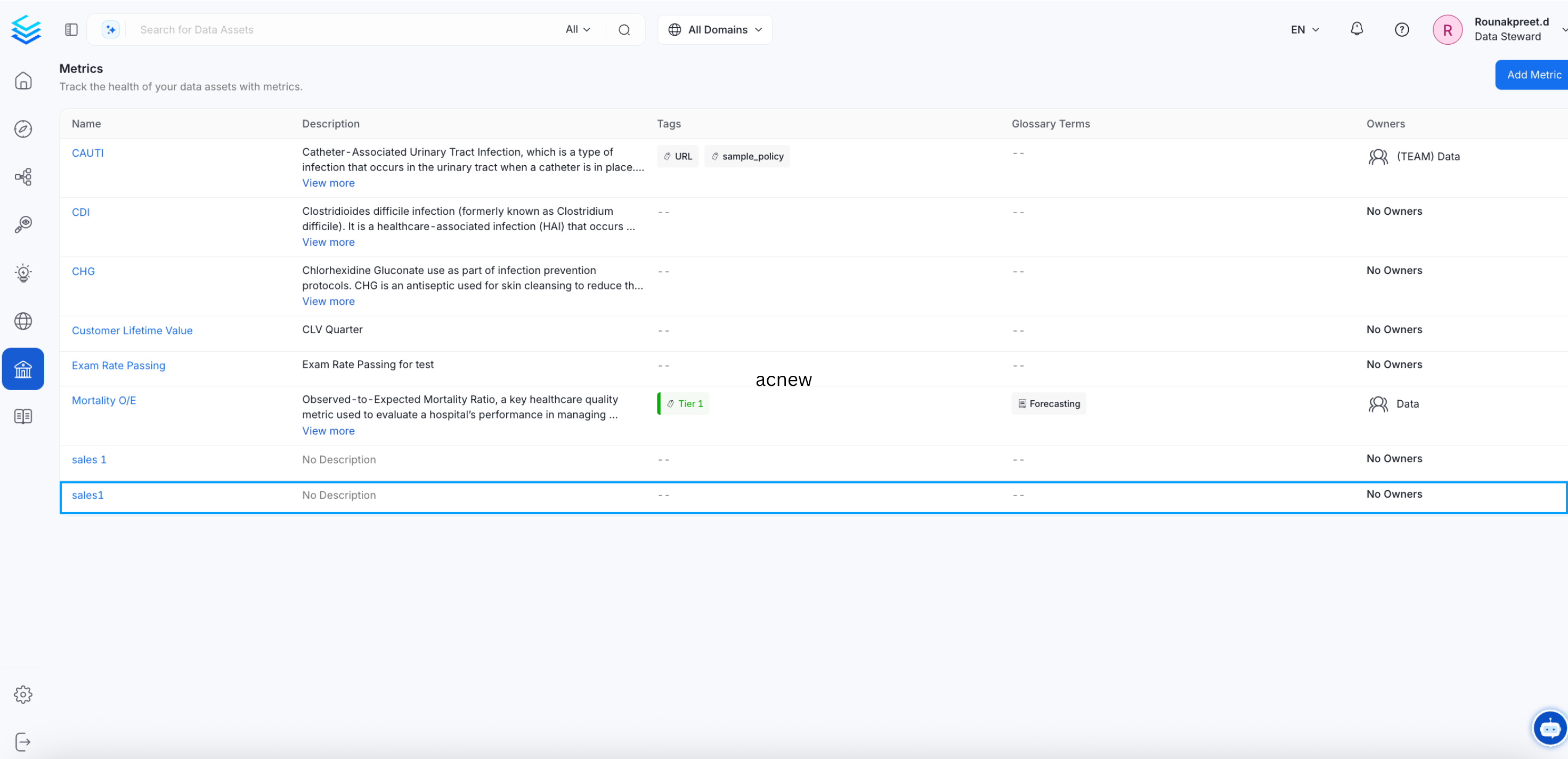This screenshot has height=759, width=1568.
Task: Open the Lineage sidebar icon
Action: (23, 176)
